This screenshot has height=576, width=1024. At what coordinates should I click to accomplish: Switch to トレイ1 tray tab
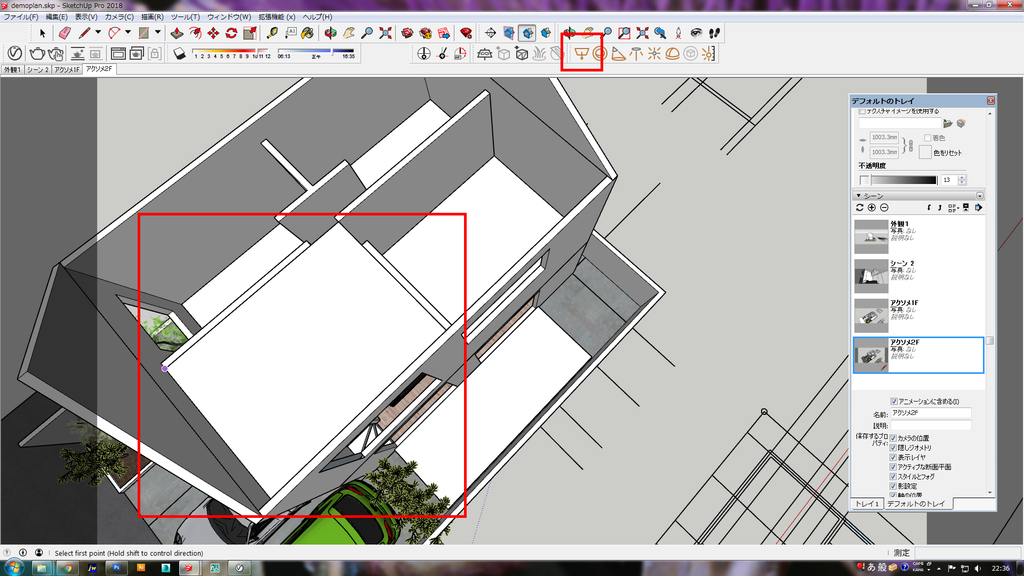tap(867, 504)
